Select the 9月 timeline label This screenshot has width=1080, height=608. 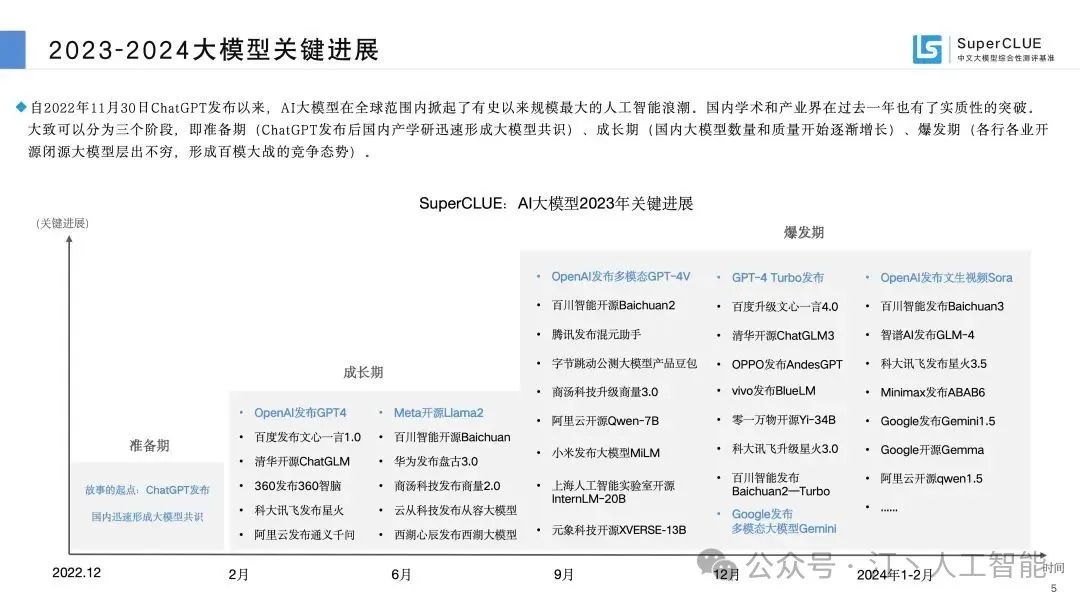564,575
